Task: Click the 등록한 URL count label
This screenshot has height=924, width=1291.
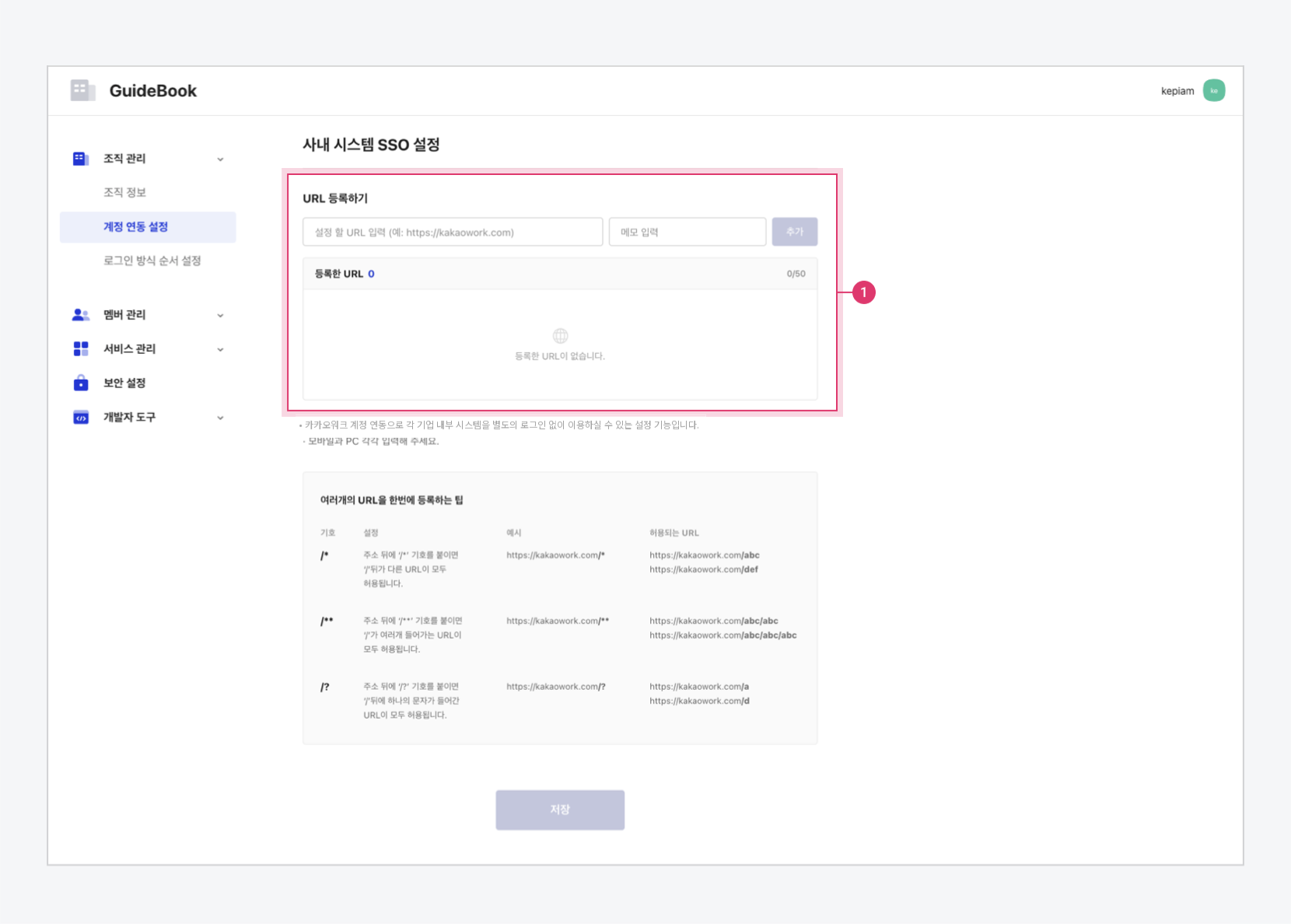Action: [x=345, y=274]
